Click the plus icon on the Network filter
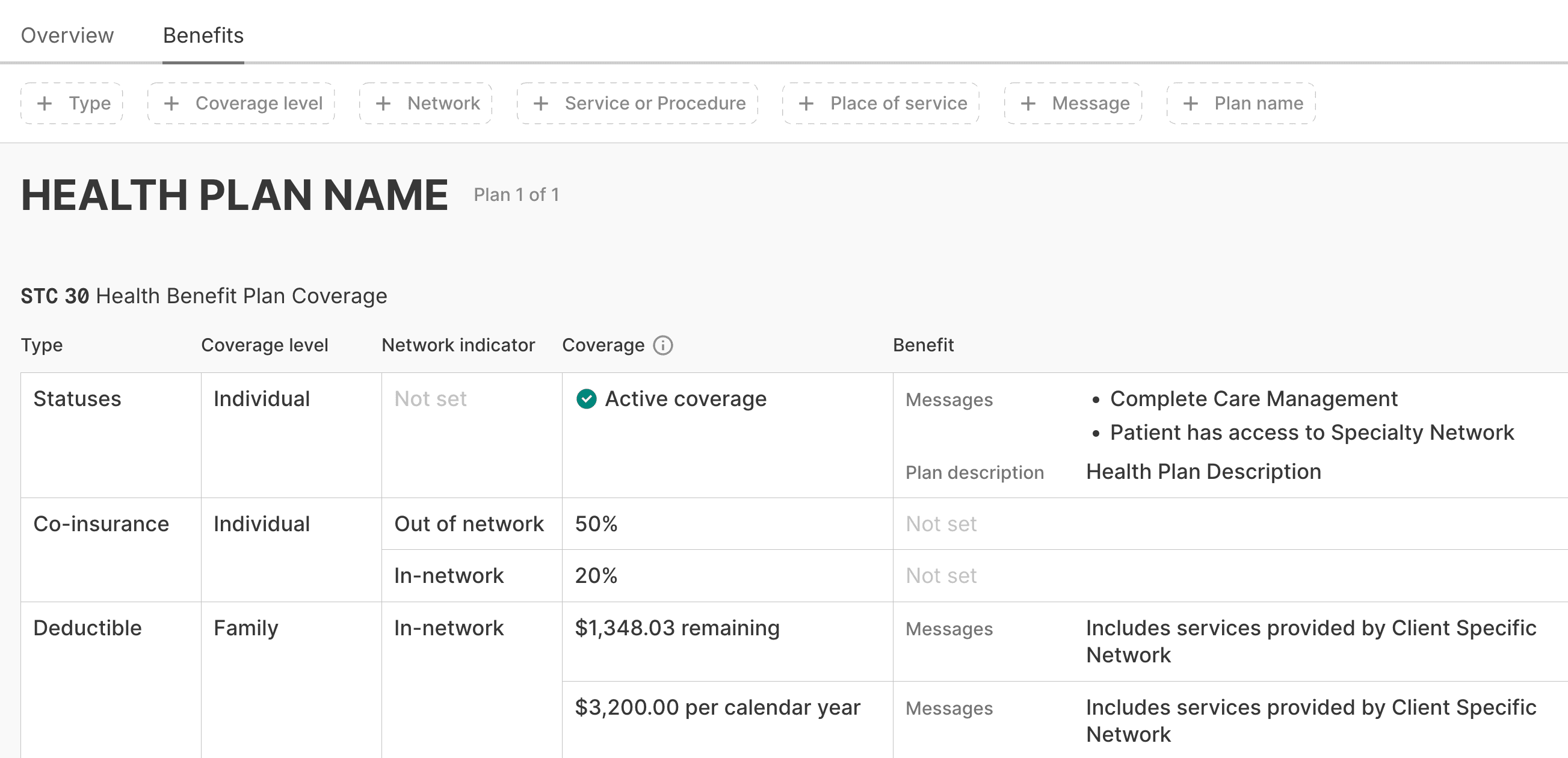 [x=383, y=103]
